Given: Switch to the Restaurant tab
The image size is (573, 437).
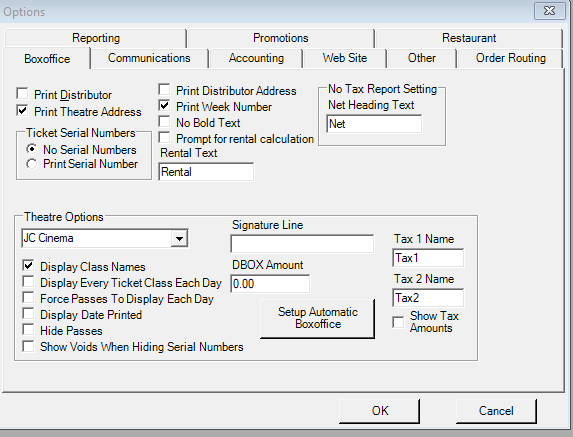Looking at the screenshot, I should [469, 38].
